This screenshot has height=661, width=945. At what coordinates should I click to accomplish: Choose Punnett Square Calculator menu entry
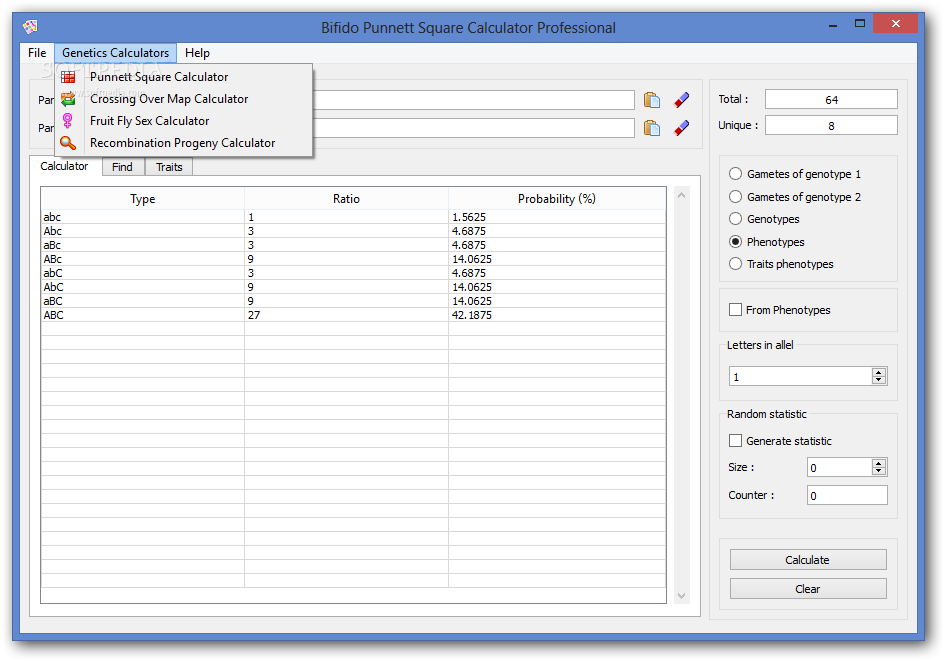pyautogui.click(x=184, y=77)
